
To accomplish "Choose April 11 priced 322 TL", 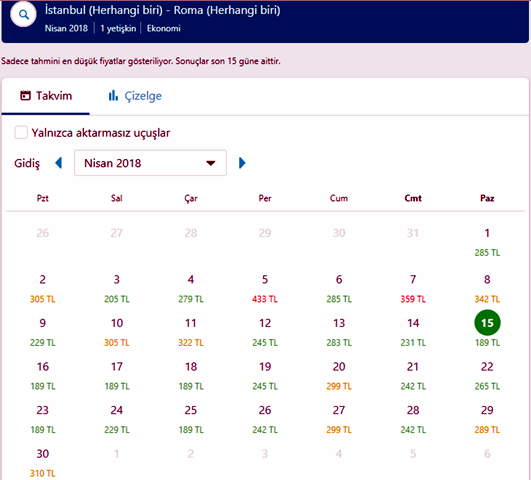I will [x=191, y=332].
